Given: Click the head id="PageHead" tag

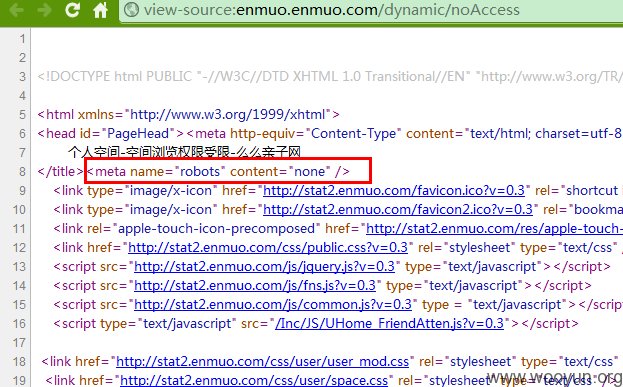Looking at the screenshot, I should click(110, 134).
